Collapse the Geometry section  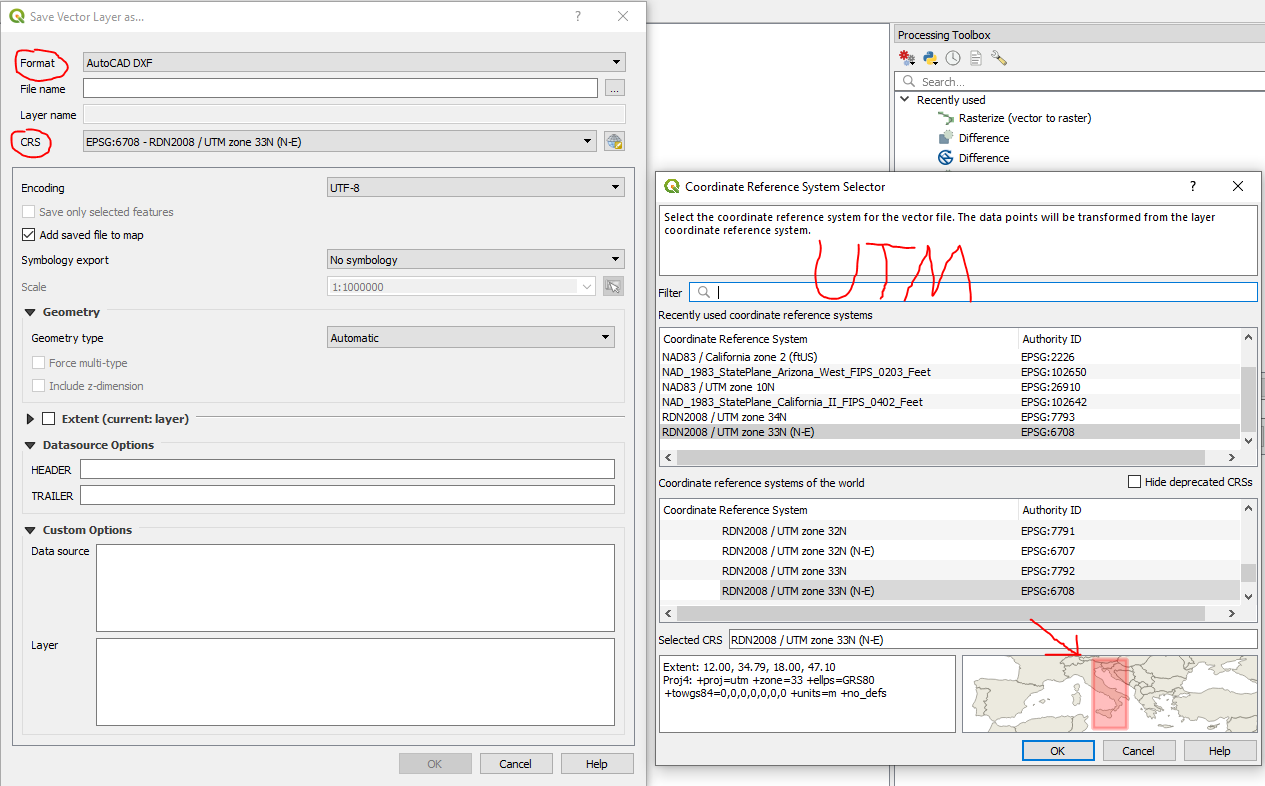[30, 313]
